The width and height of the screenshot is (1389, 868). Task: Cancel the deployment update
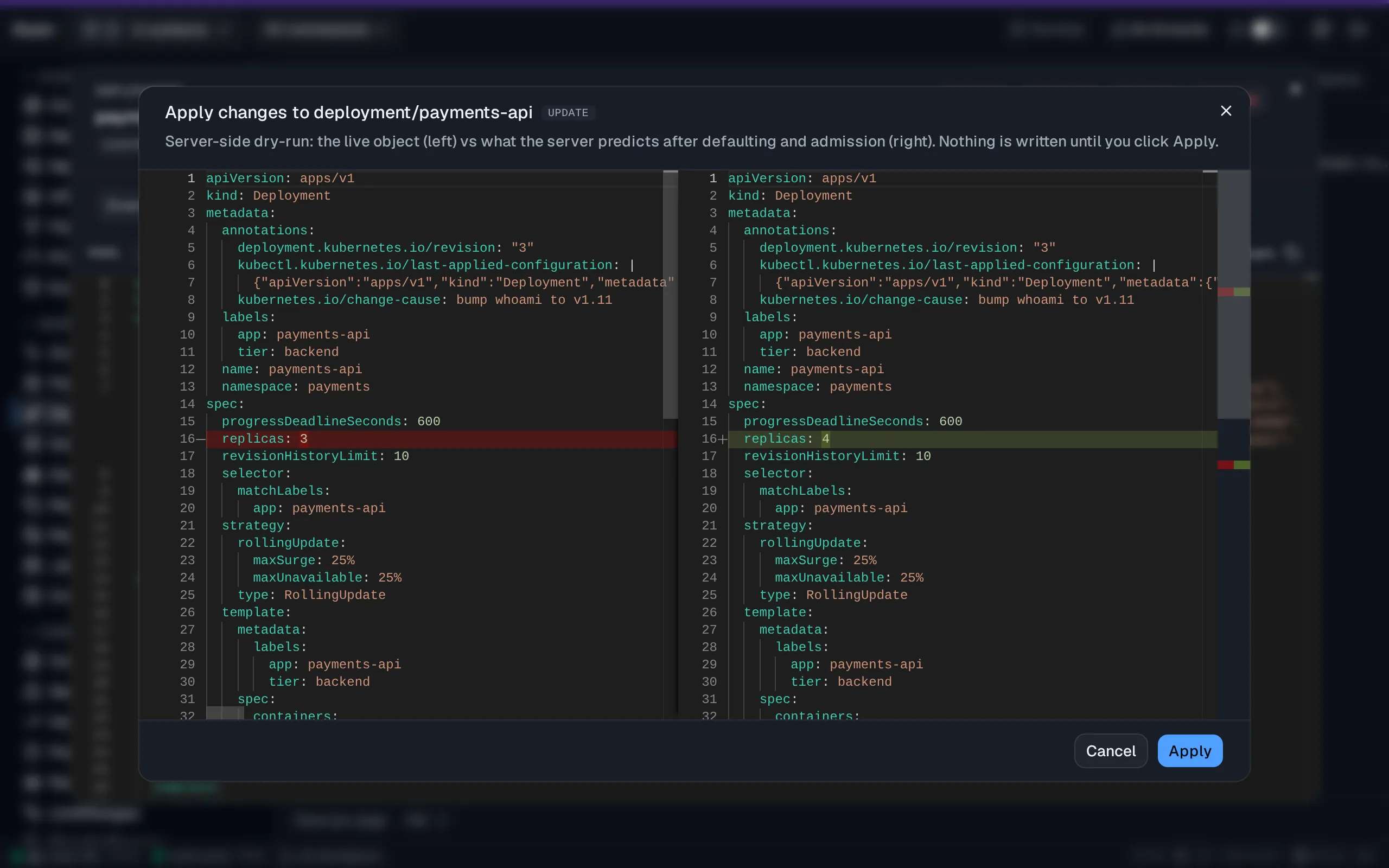pyautogui.click(x=1110, y=750)
